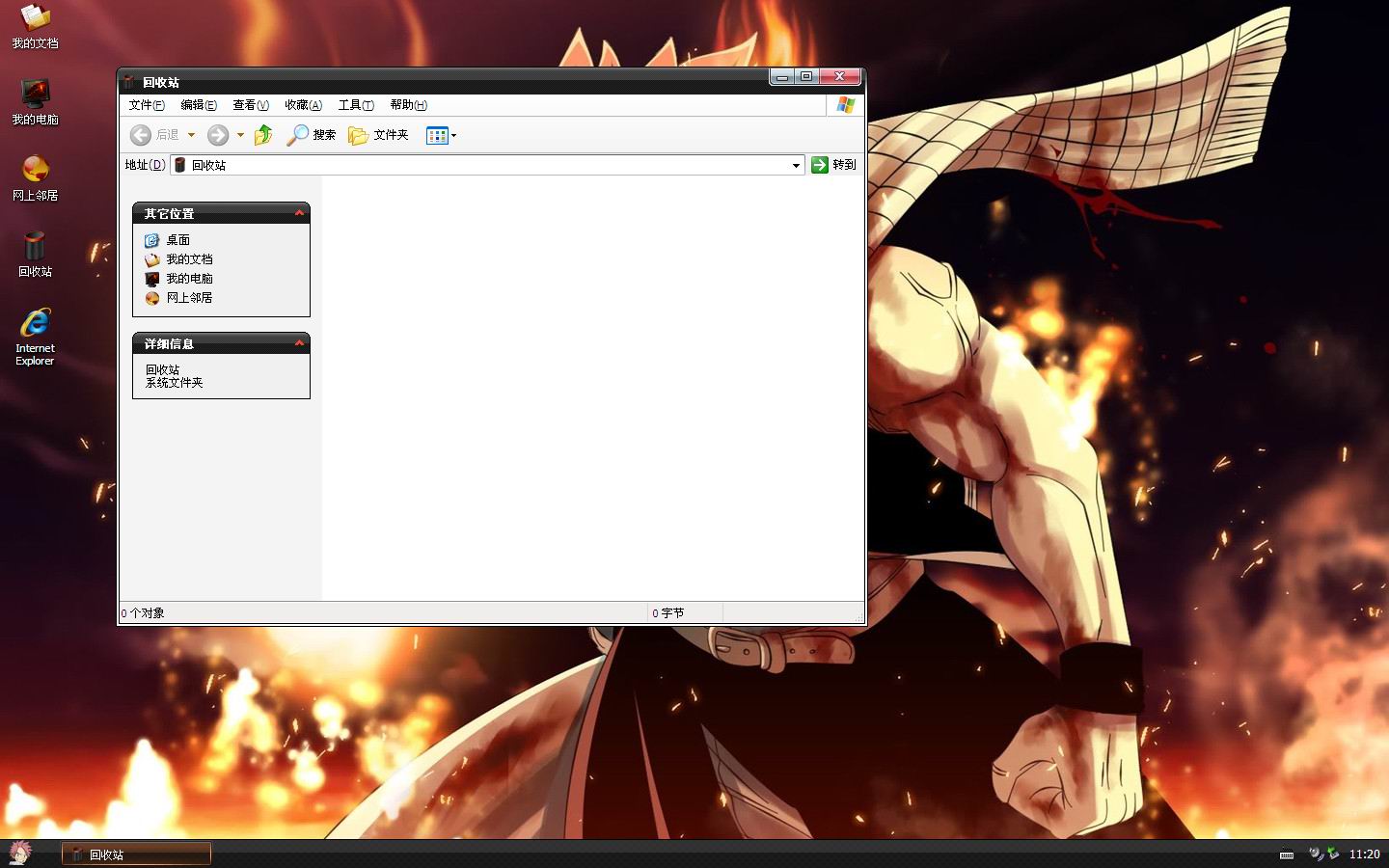Open the forward history dropdown arrow
This screenshot has width=1389, height=868.
[x=240, y=135]
